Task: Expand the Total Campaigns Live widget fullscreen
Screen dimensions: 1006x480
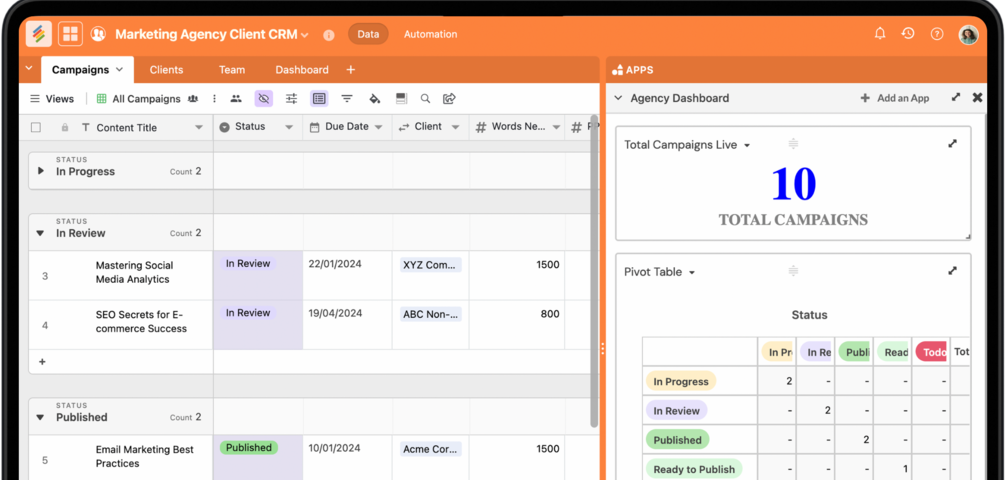Action: coord(952,144)
